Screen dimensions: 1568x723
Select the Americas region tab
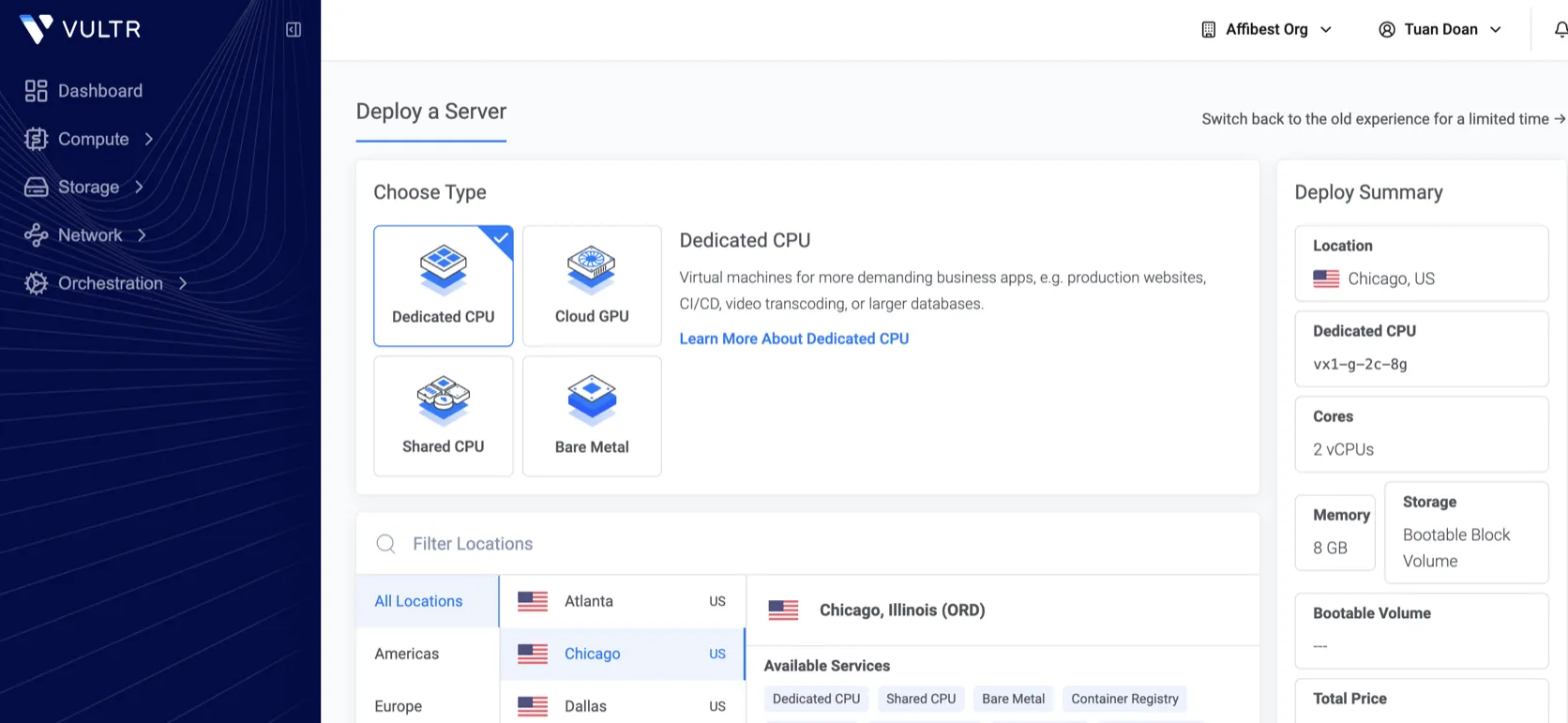point(428,654)
